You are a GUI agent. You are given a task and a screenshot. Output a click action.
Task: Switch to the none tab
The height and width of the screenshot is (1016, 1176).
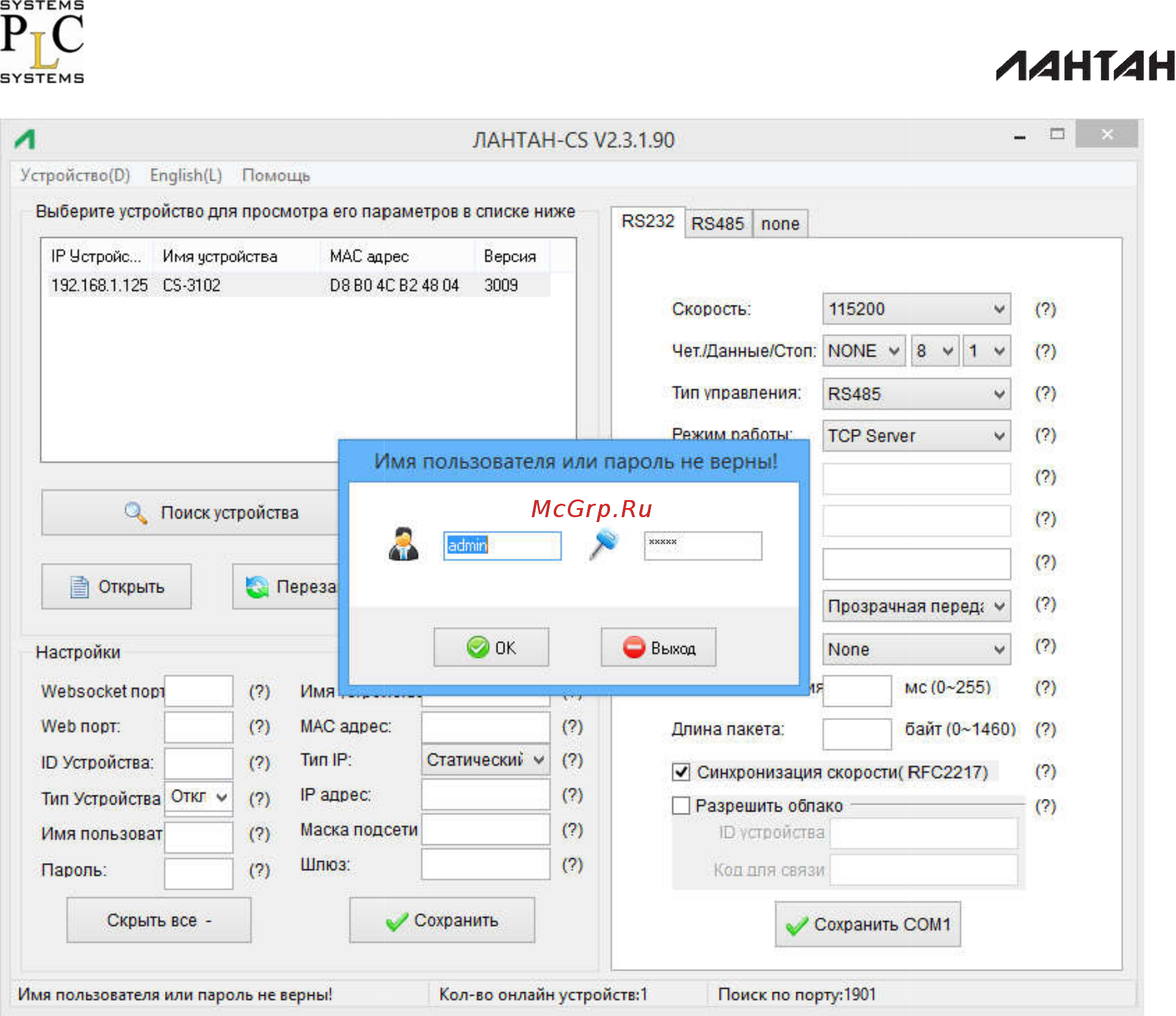(781, 224)
